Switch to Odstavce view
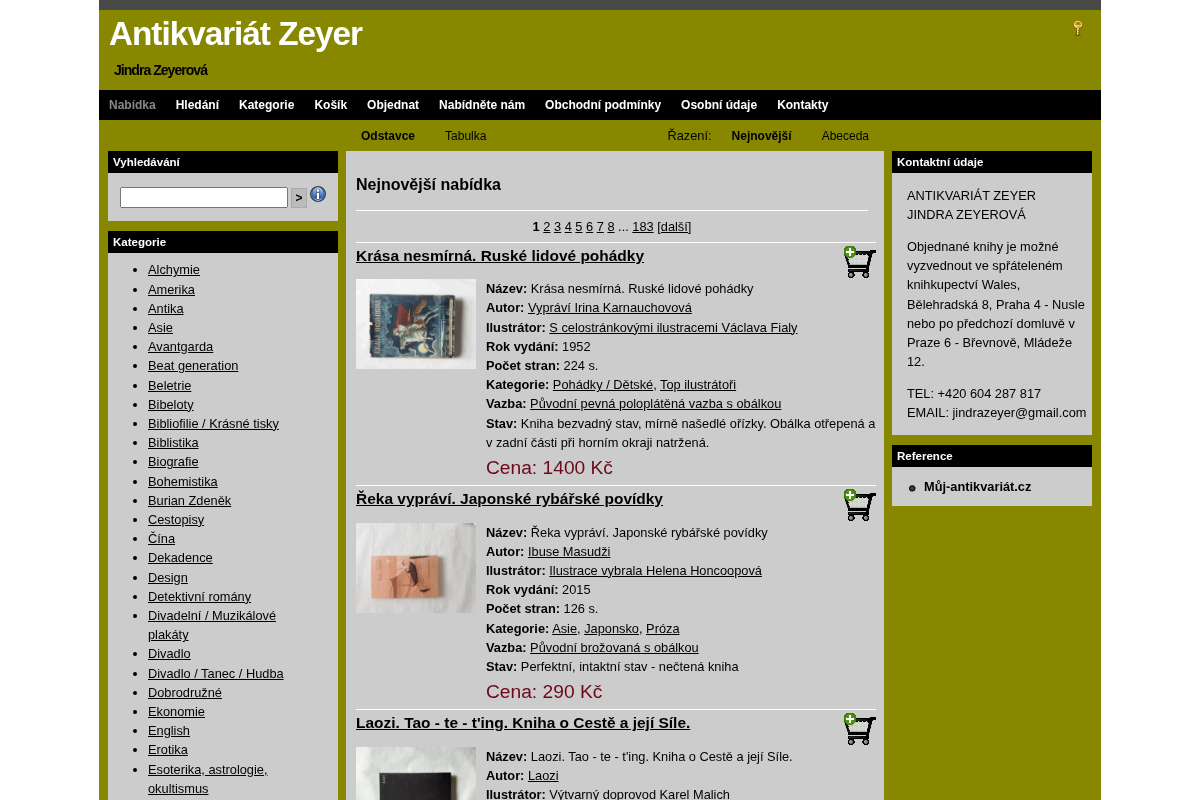This screenshot has height=800, width=1200. [x=388, y=136]
